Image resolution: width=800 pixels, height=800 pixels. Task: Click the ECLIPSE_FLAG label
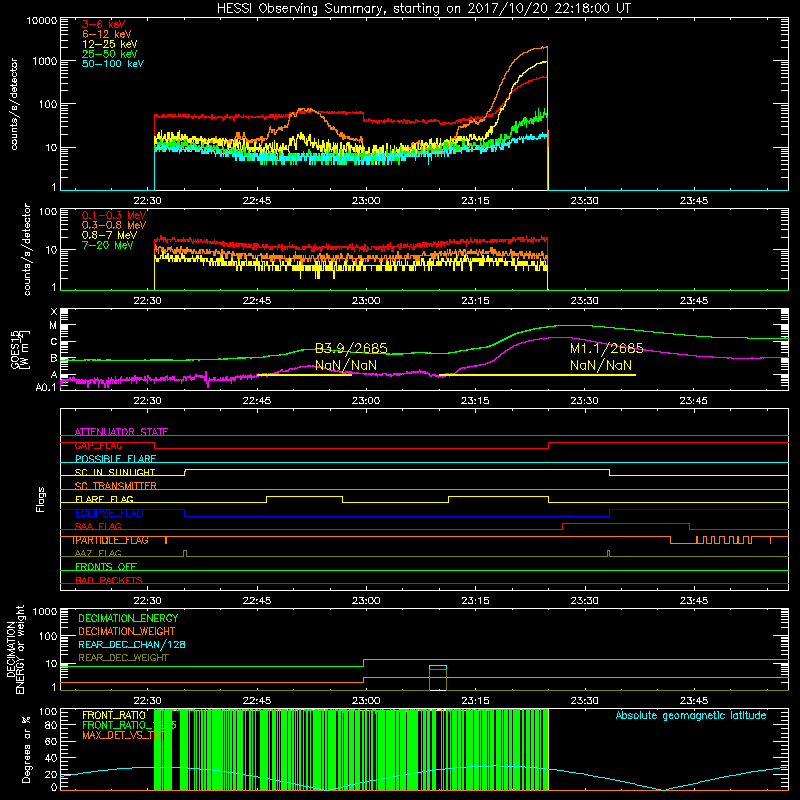[x=109, y=513]
